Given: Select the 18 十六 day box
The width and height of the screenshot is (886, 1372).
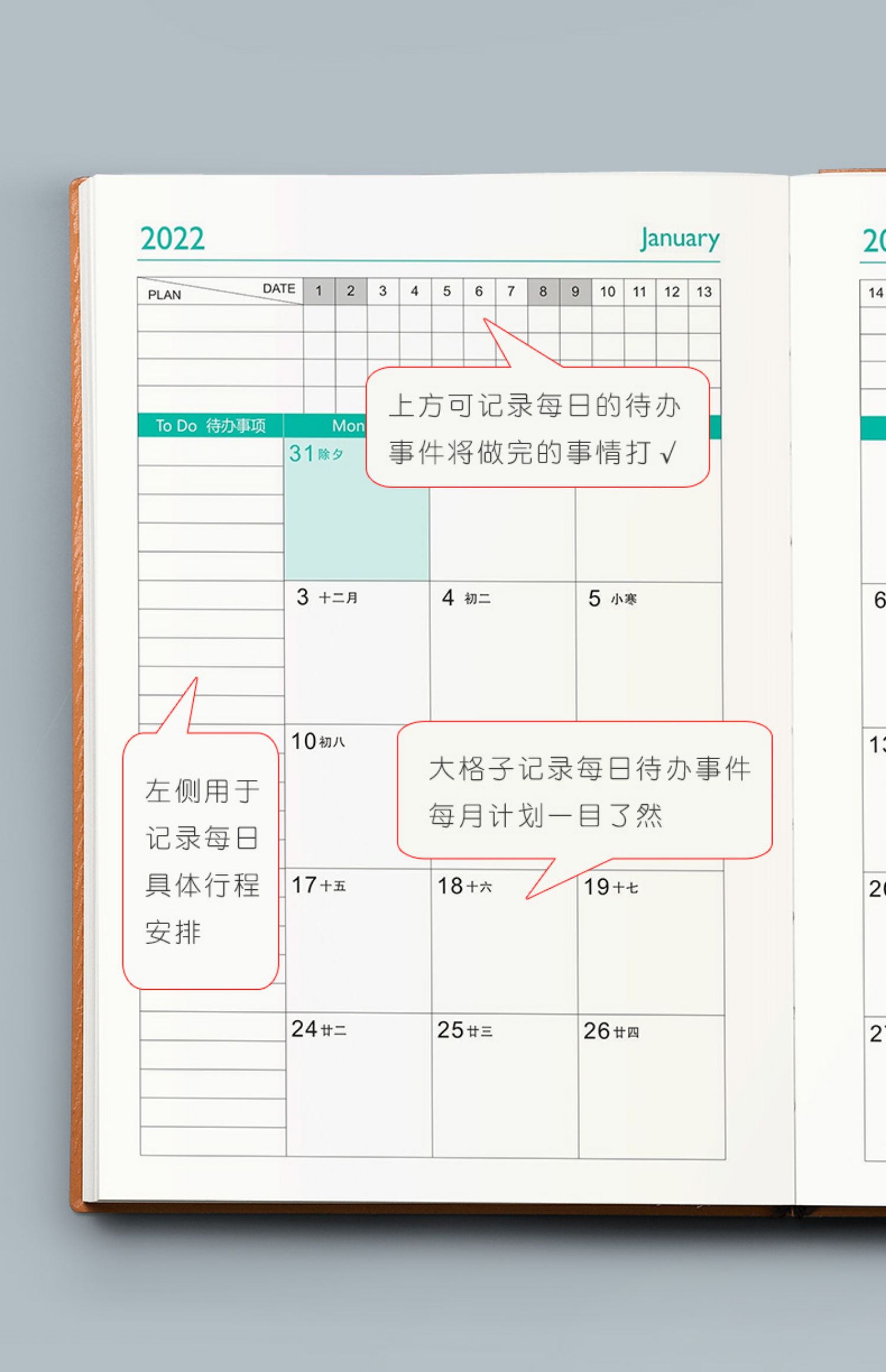Looking at the screenshot, I should click(504, 942).
